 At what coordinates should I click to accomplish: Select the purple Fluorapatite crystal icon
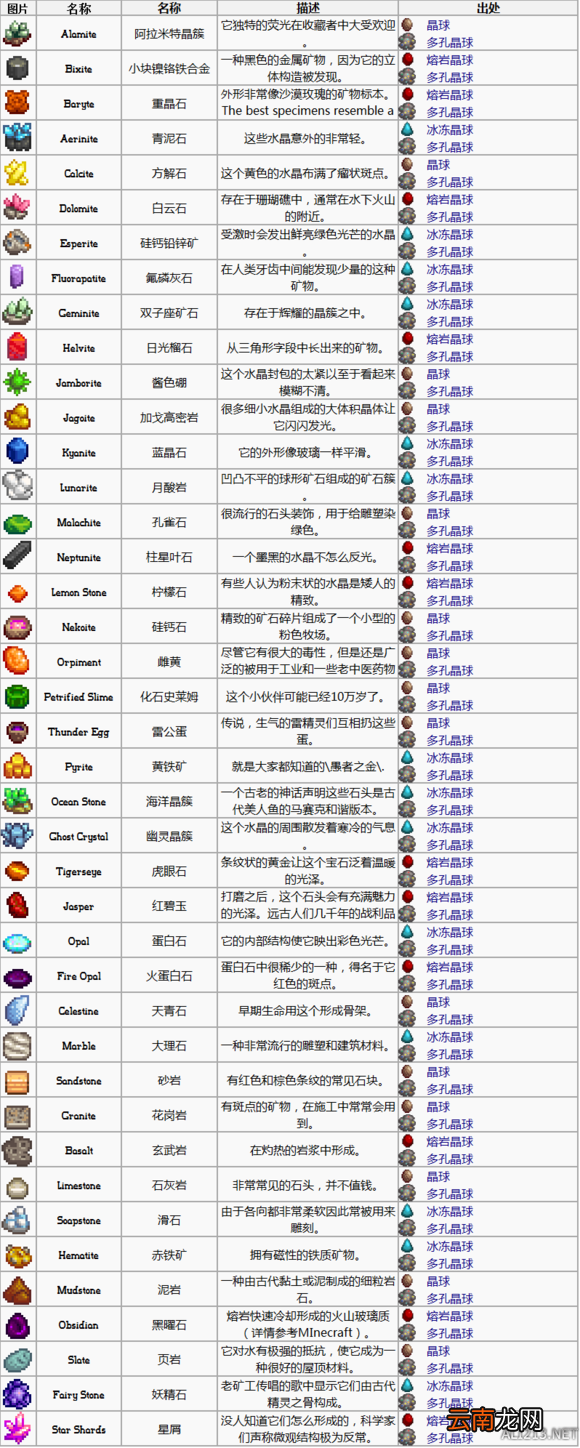[x=17, y=278]
